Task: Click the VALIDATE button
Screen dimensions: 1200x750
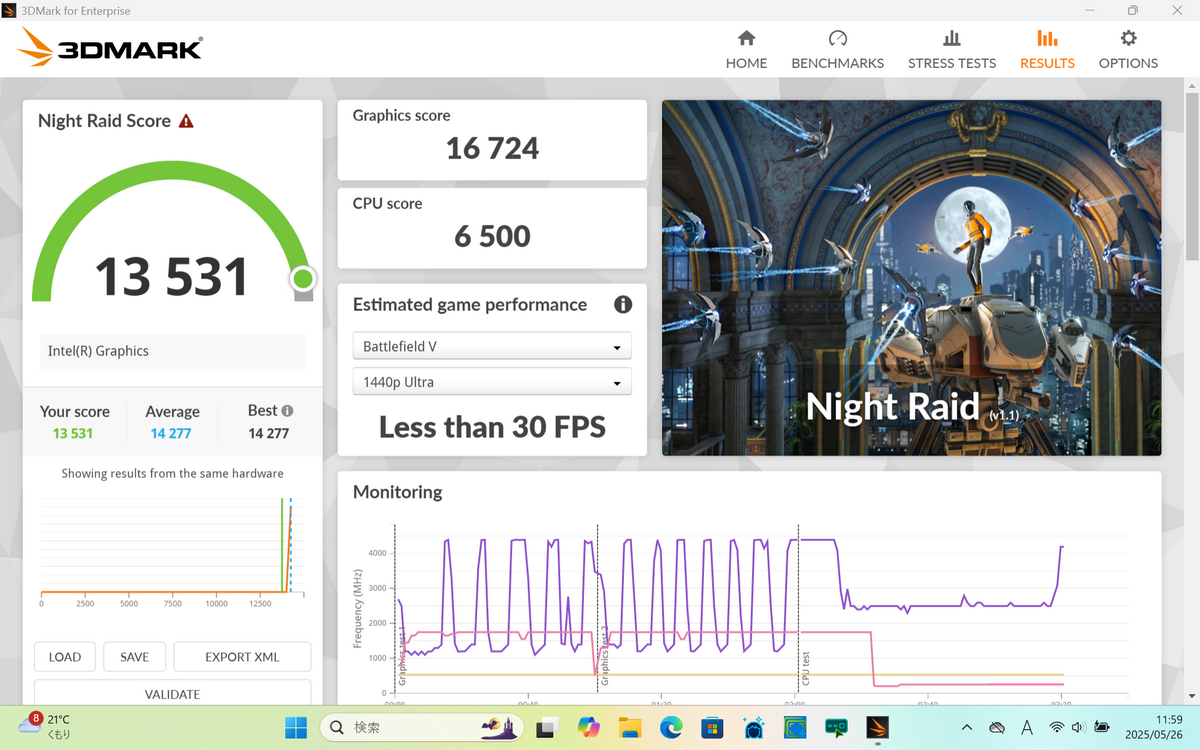Action: 172,693
